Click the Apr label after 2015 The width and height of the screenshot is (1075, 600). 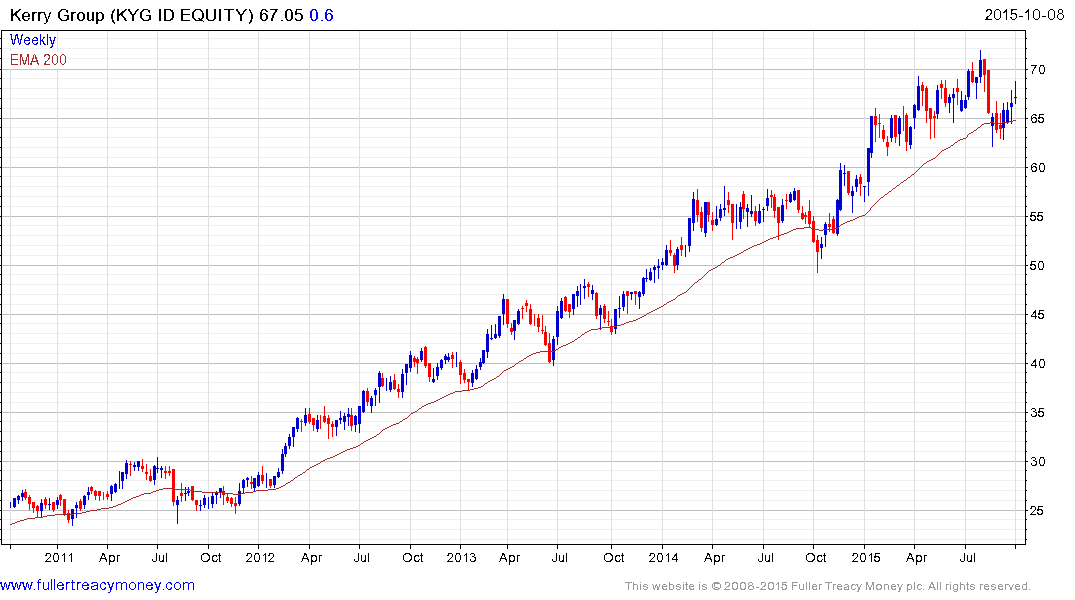coord(917,558)
